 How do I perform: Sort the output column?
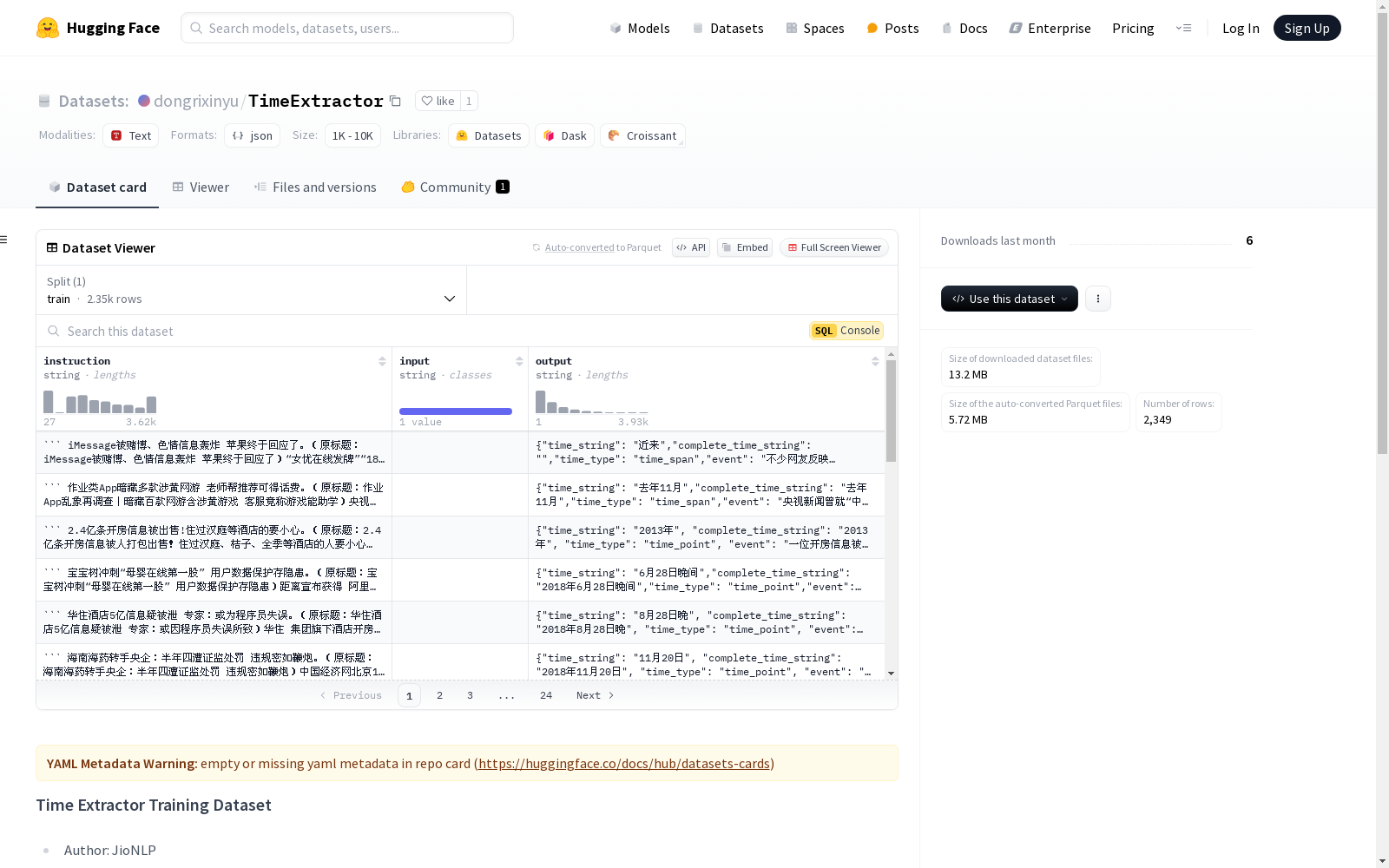click(875, 361)
